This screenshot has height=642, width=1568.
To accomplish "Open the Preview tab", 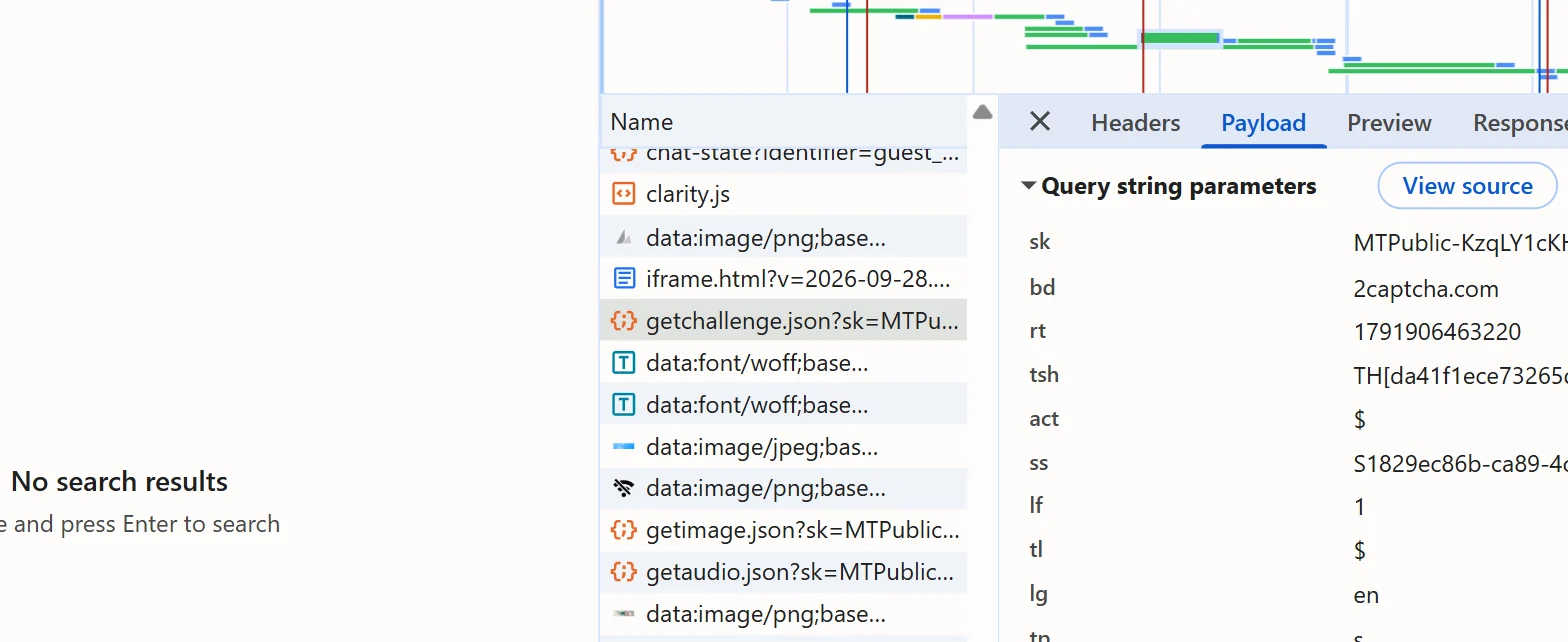I will (1389, 123).
